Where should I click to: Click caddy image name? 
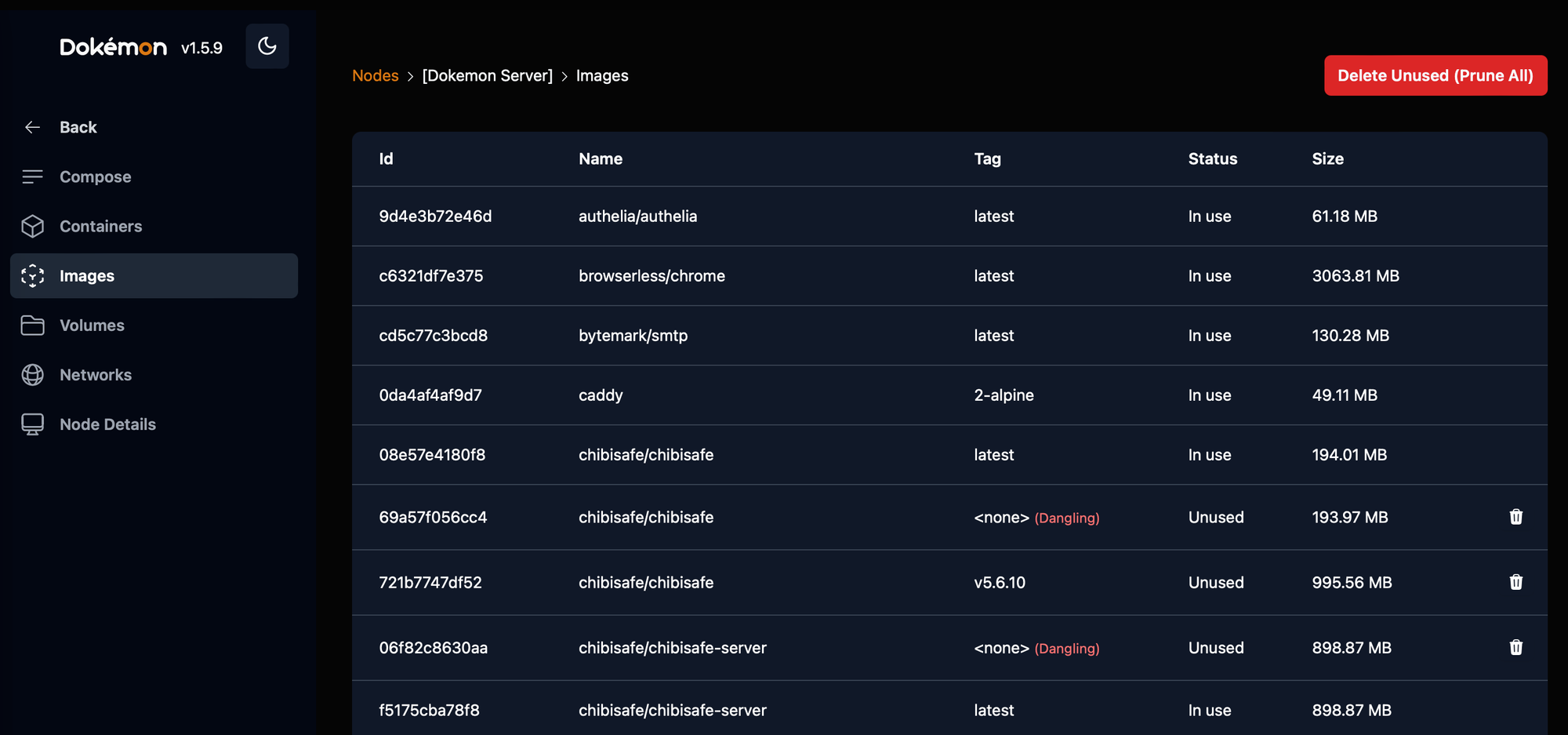tap(601, 395)
